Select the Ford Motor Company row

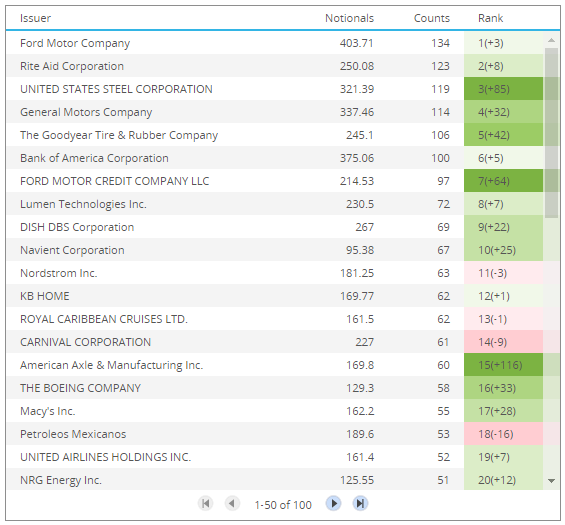(x=275, y=43)
